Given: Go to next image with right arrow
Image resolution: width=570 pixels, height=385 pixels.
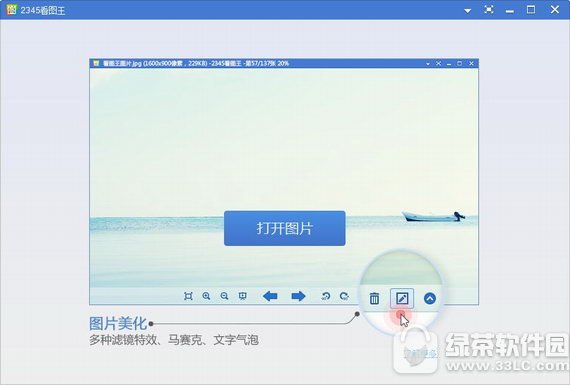Looking at the screenshot, I should [298, 296].
